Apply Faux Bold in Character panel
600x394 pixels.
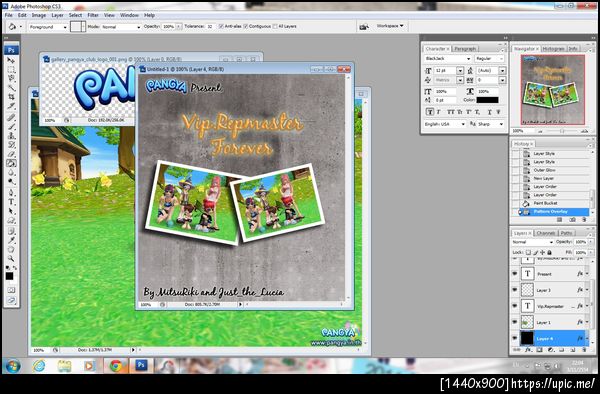tap(430, 112)
